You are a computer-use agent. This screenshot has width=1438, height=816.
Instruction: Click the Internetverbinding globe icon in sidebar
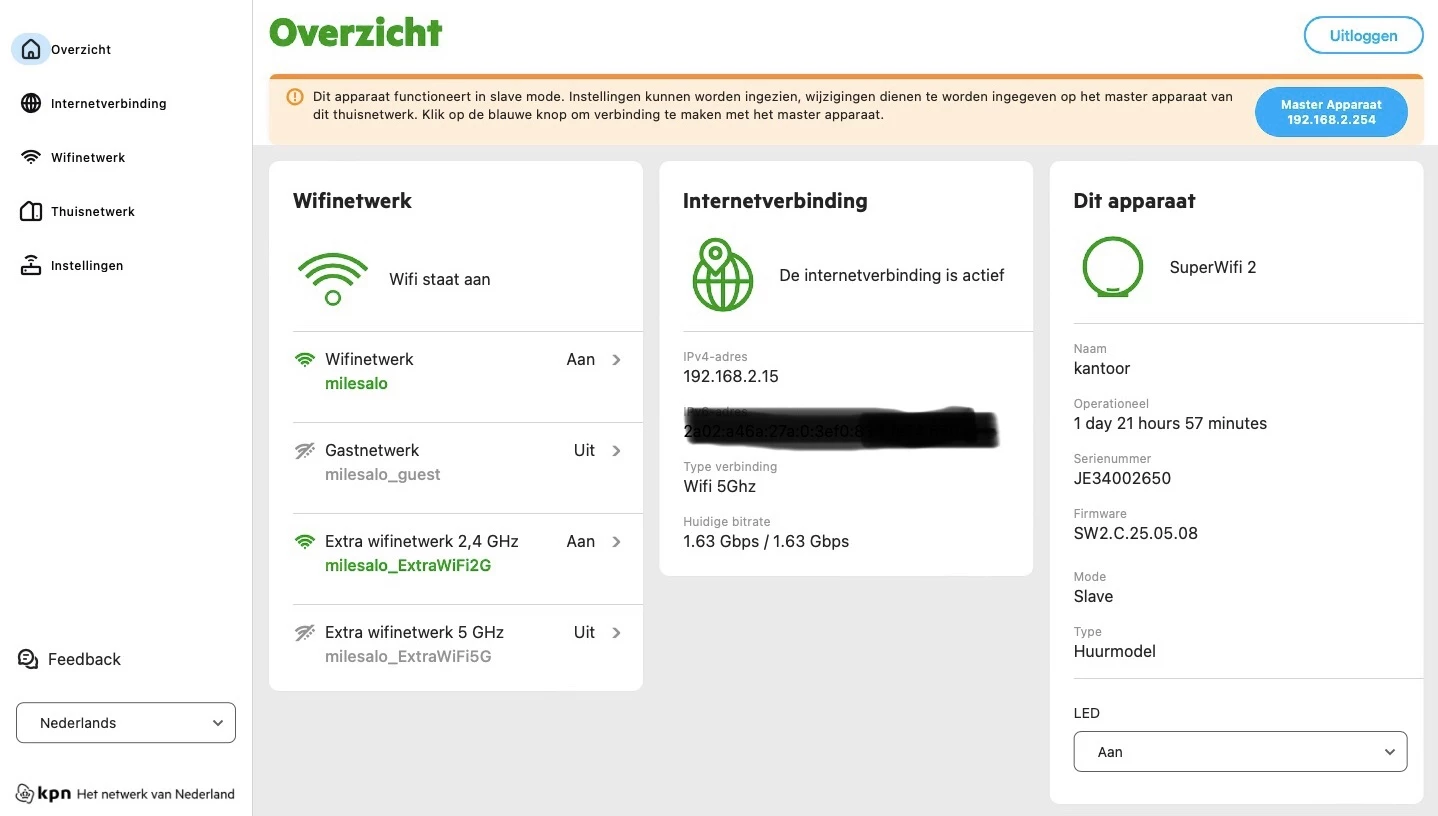click(x=31, y=103)
